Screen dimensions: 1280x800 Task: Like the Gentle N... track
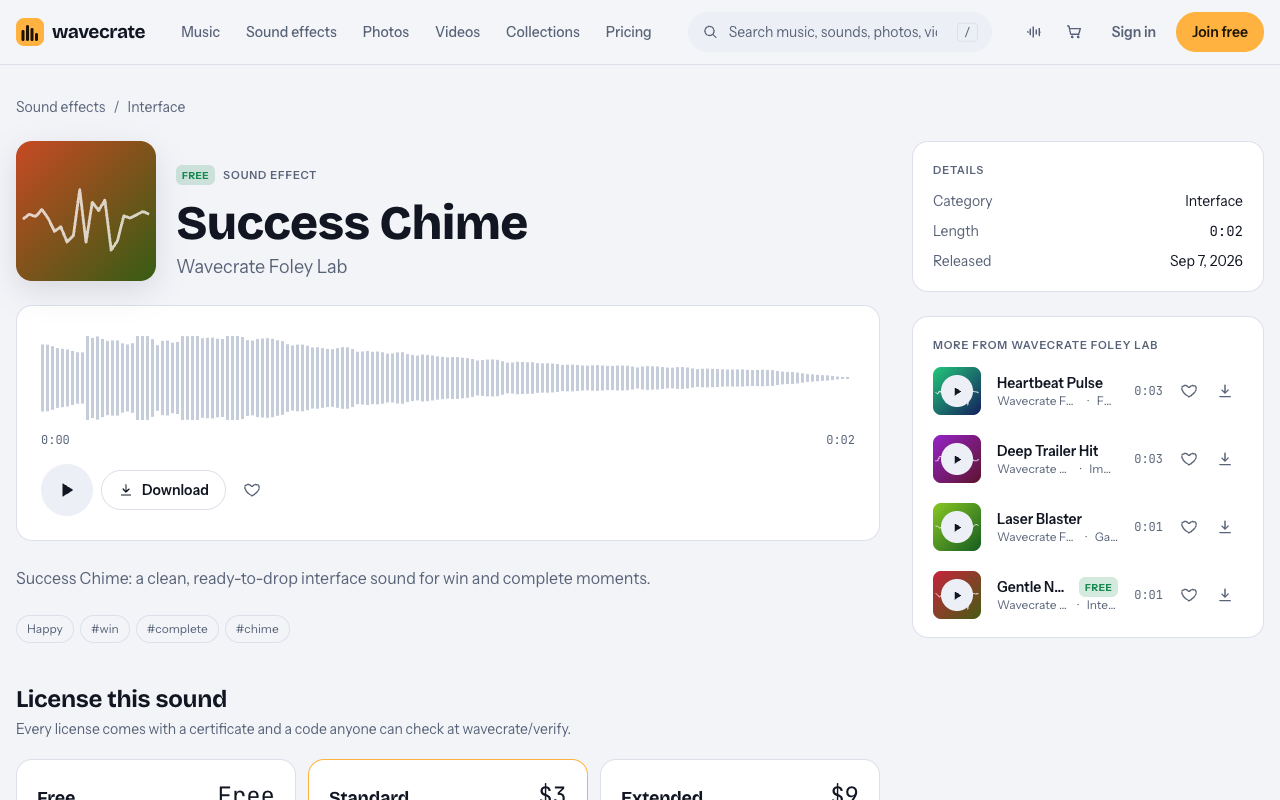[x=1189, y=595]
